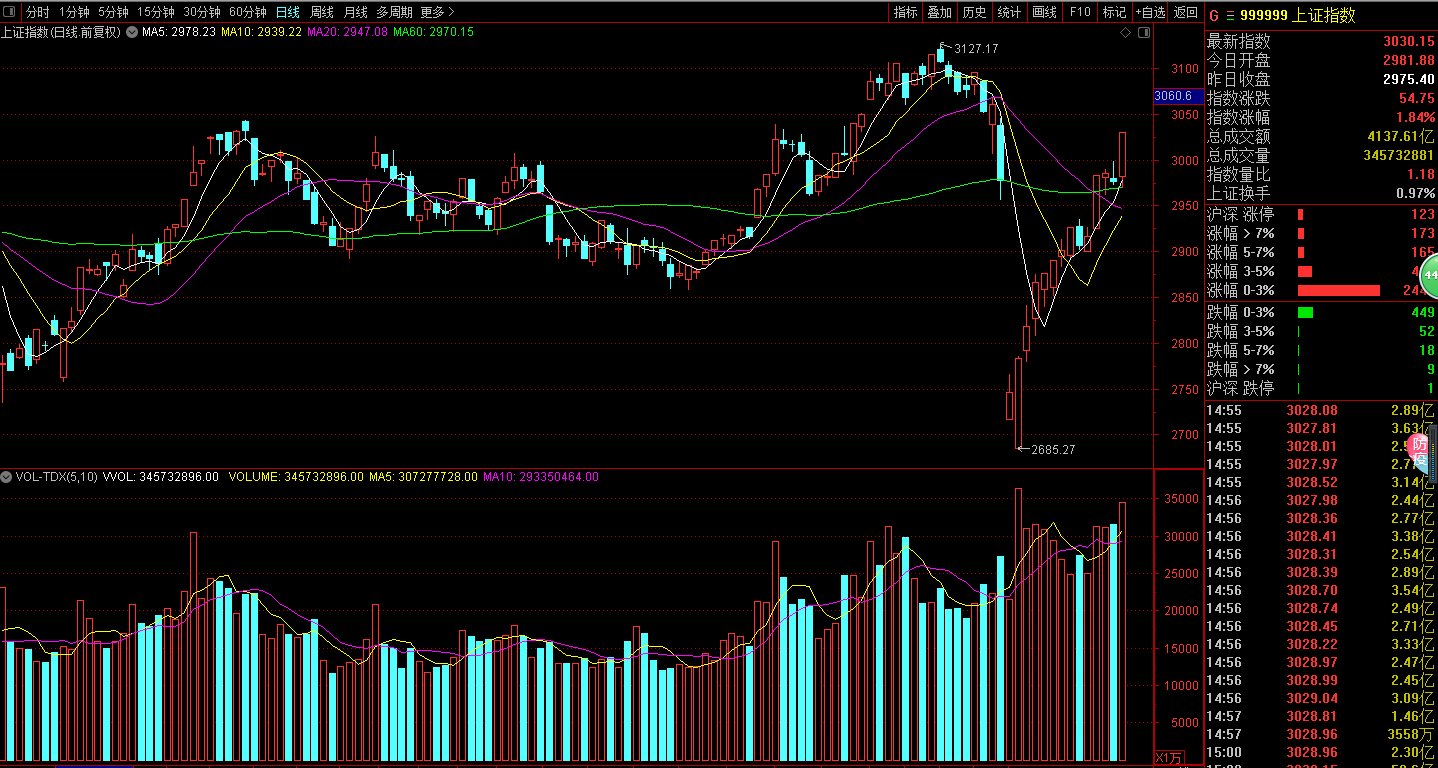The image size is (1438, 768).
Task: Click the 跌幅 > 7% 9 row
Action: pos(1321,369)
